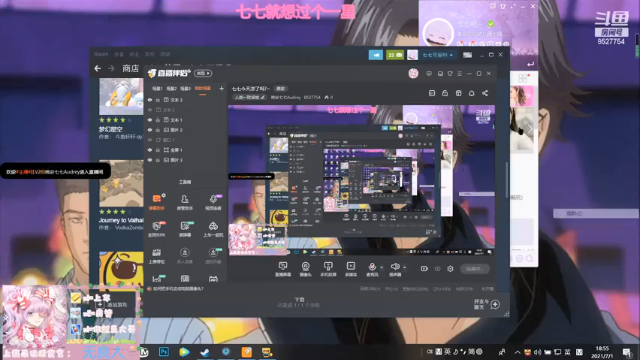Viewport: 640px width, 360px height.
Task: Open the PK tool in toolbox second row
Action: point(157,229)
